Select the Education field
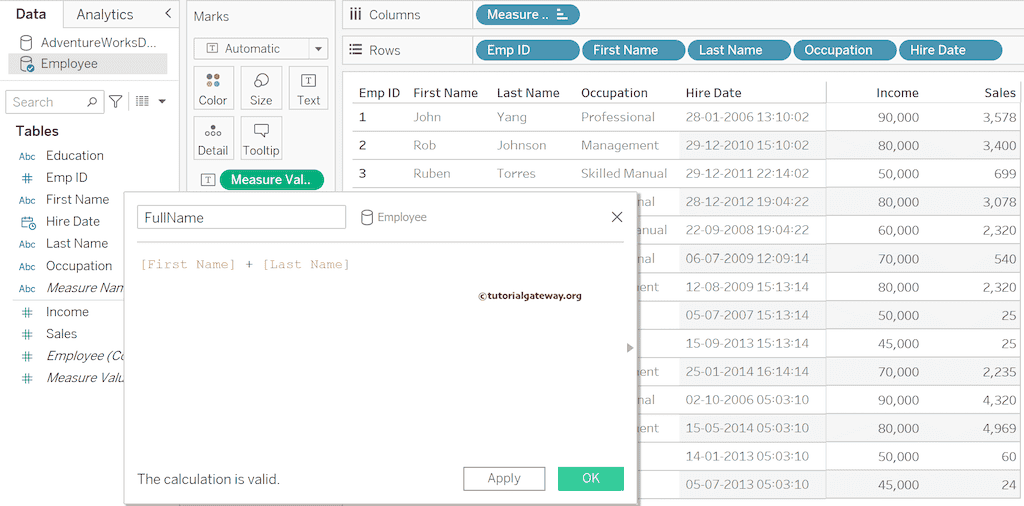 click(74, 155)
